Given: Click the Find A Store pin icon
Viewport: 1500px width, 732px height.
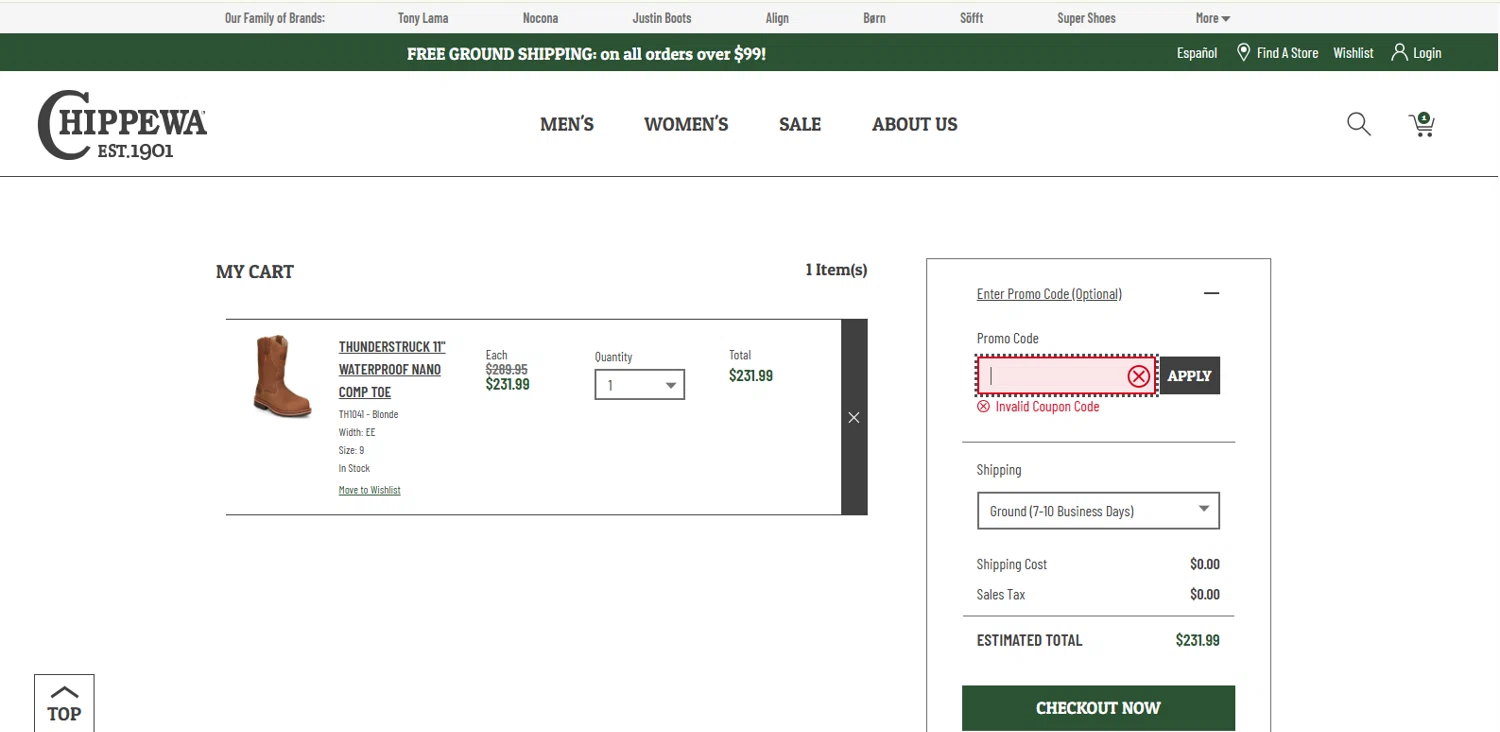Looking at the screenshot, I should tap(1244, 52).
